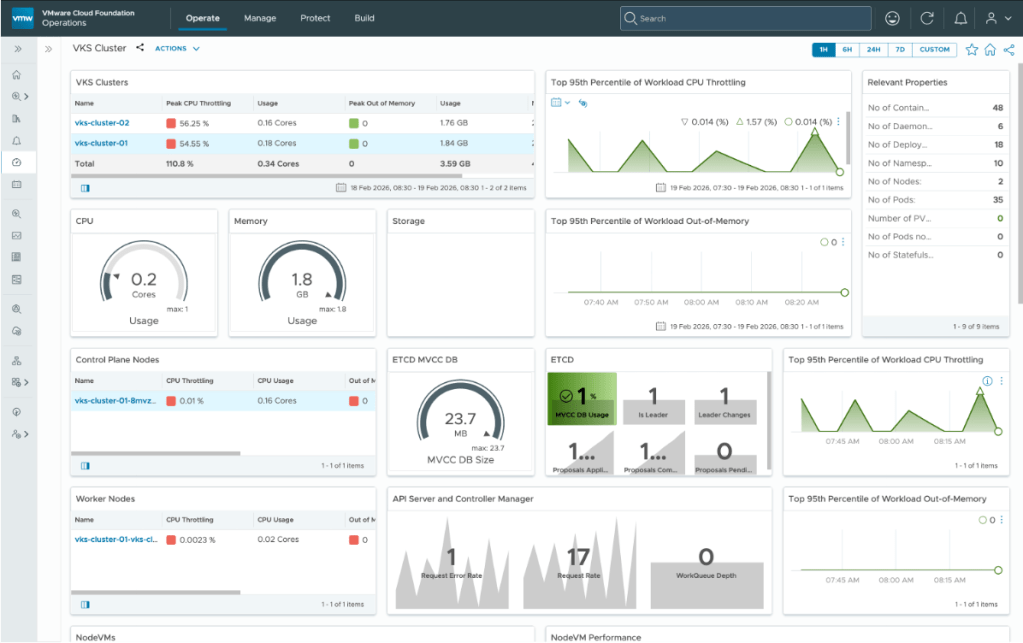Open the vks-cluster-01 link in VKS Clusters

pyautogui.click(x=101, y=143)
